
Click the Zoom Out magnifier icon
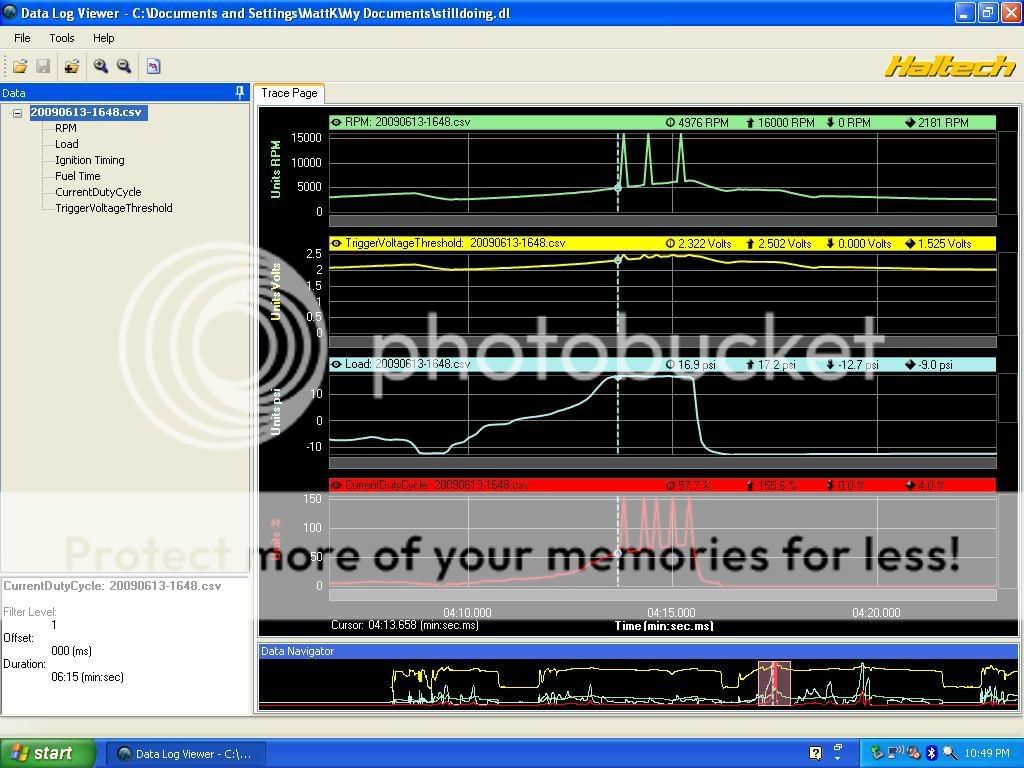tap(123, 66)
